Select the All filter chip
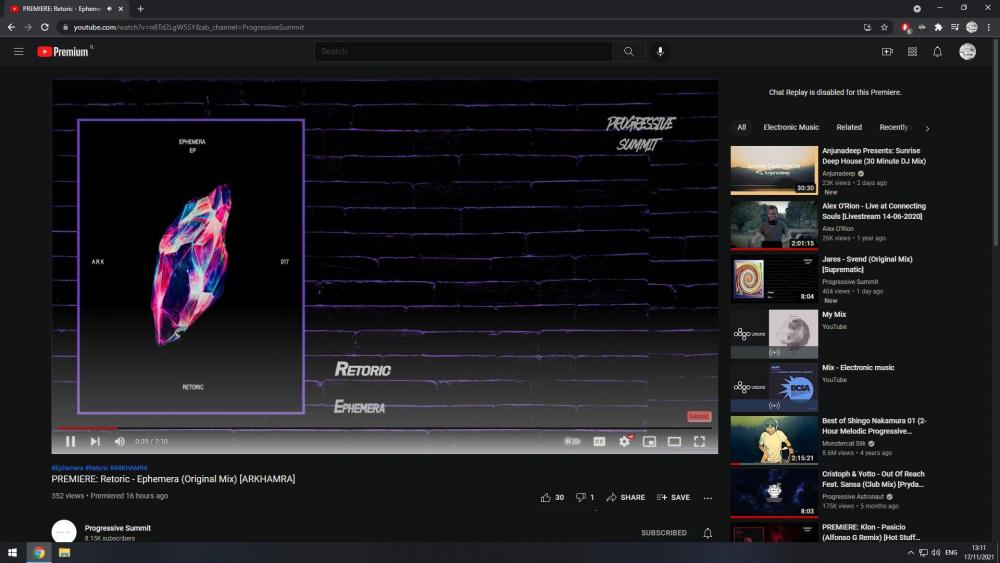The width and height of the screenshot is (1000, 563). point(741,128)
